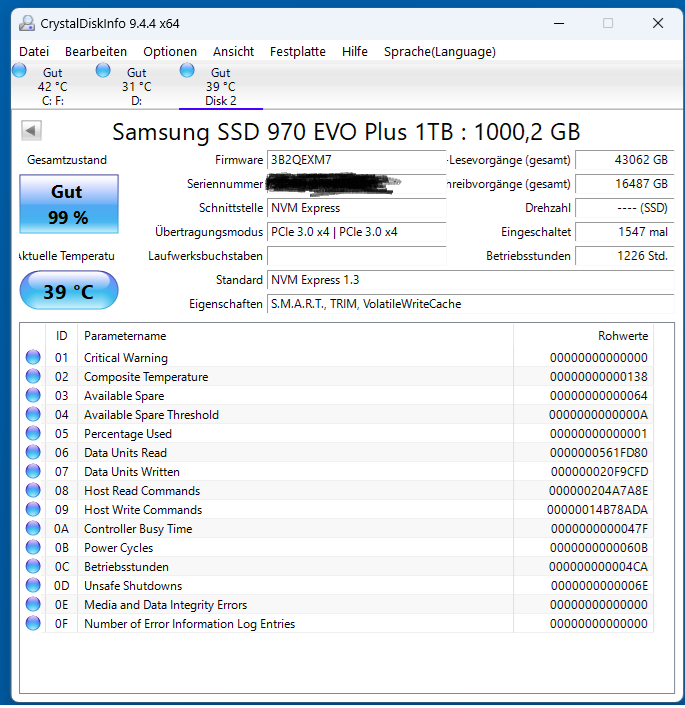Click the Betriebsstunden value 1226 Std.
Screen dimensions: 685x708
tap(624, 256)
